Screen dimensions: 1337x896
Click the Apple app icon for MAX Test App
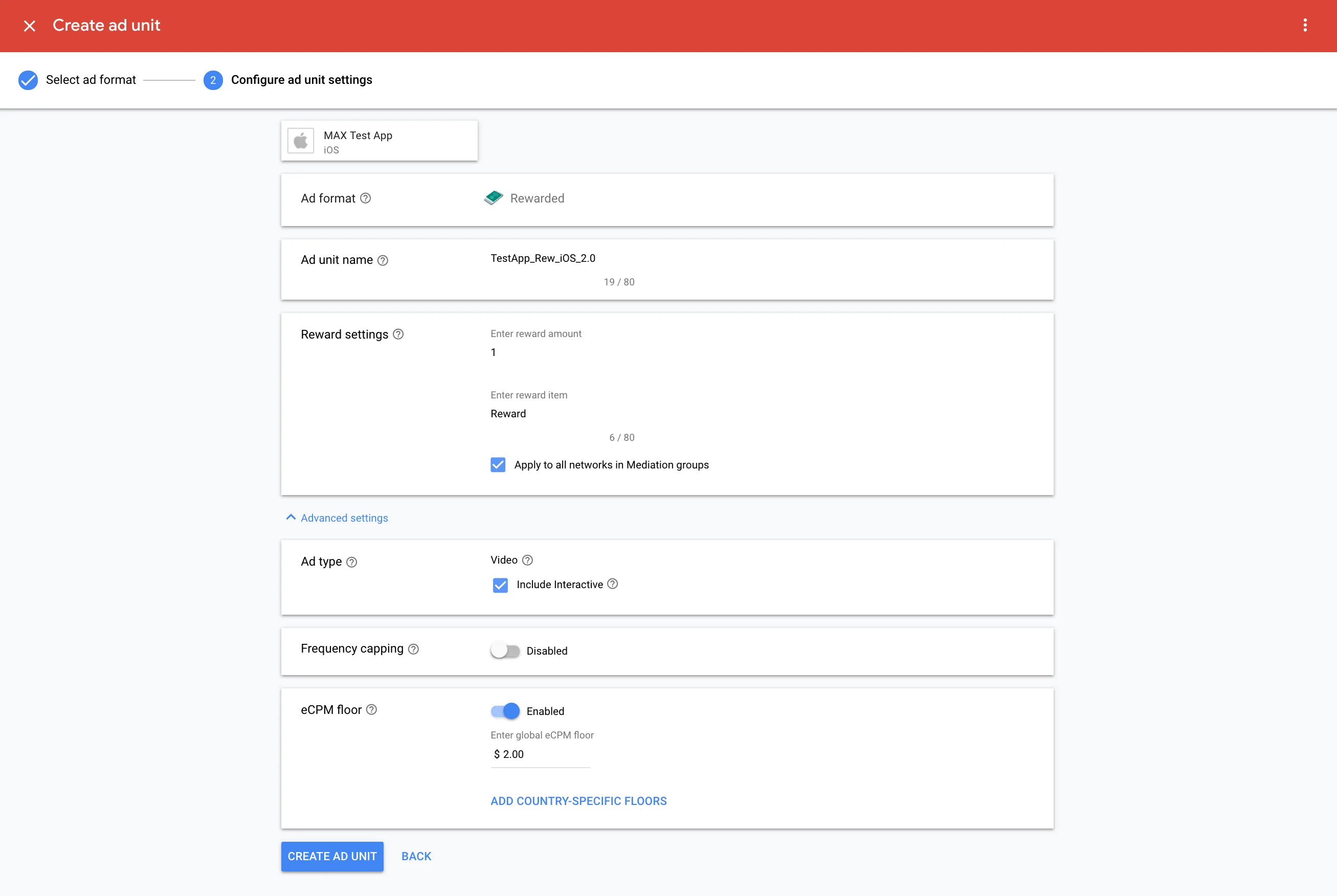point(301,141)
